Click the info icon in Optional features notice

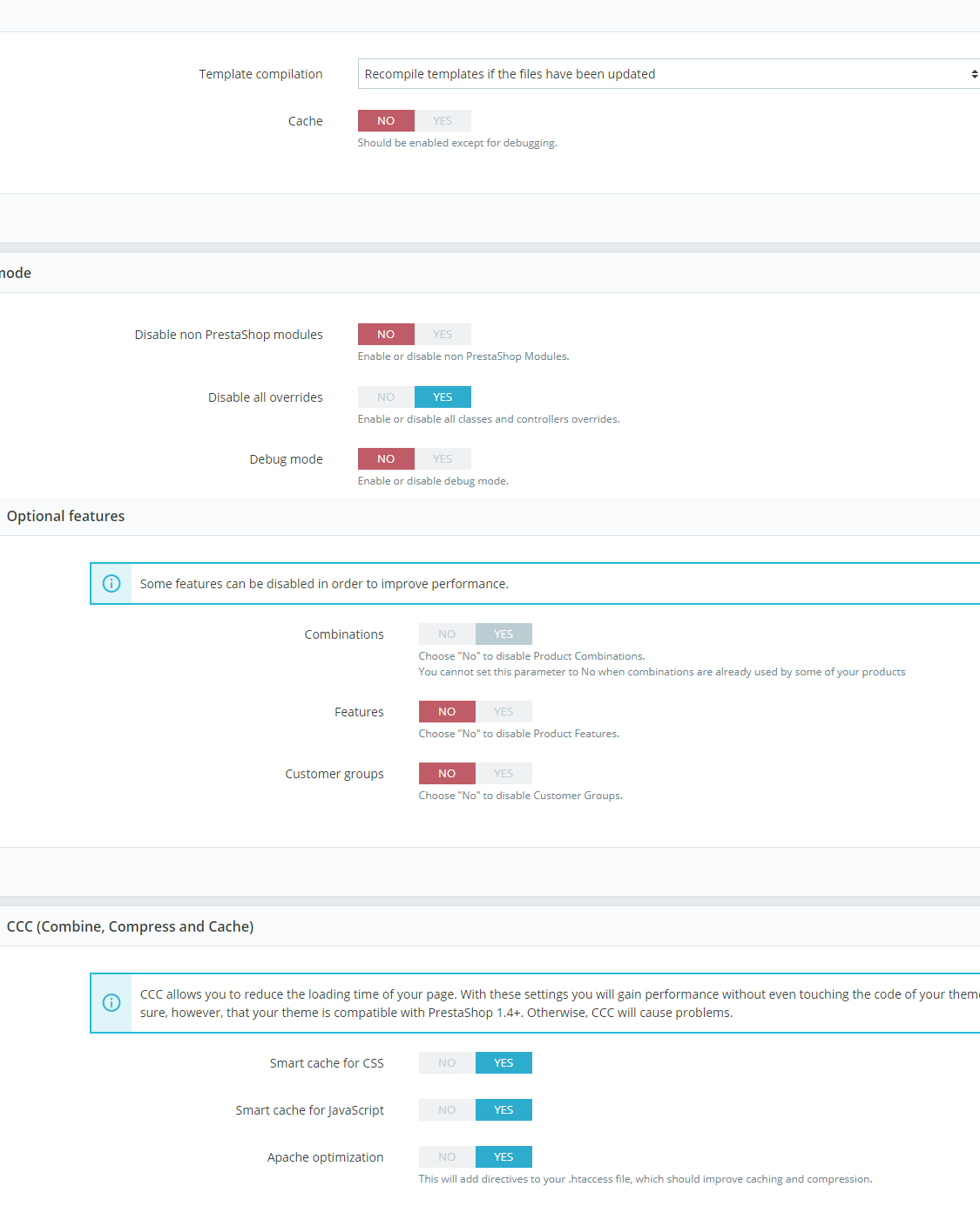coord(112,584)
